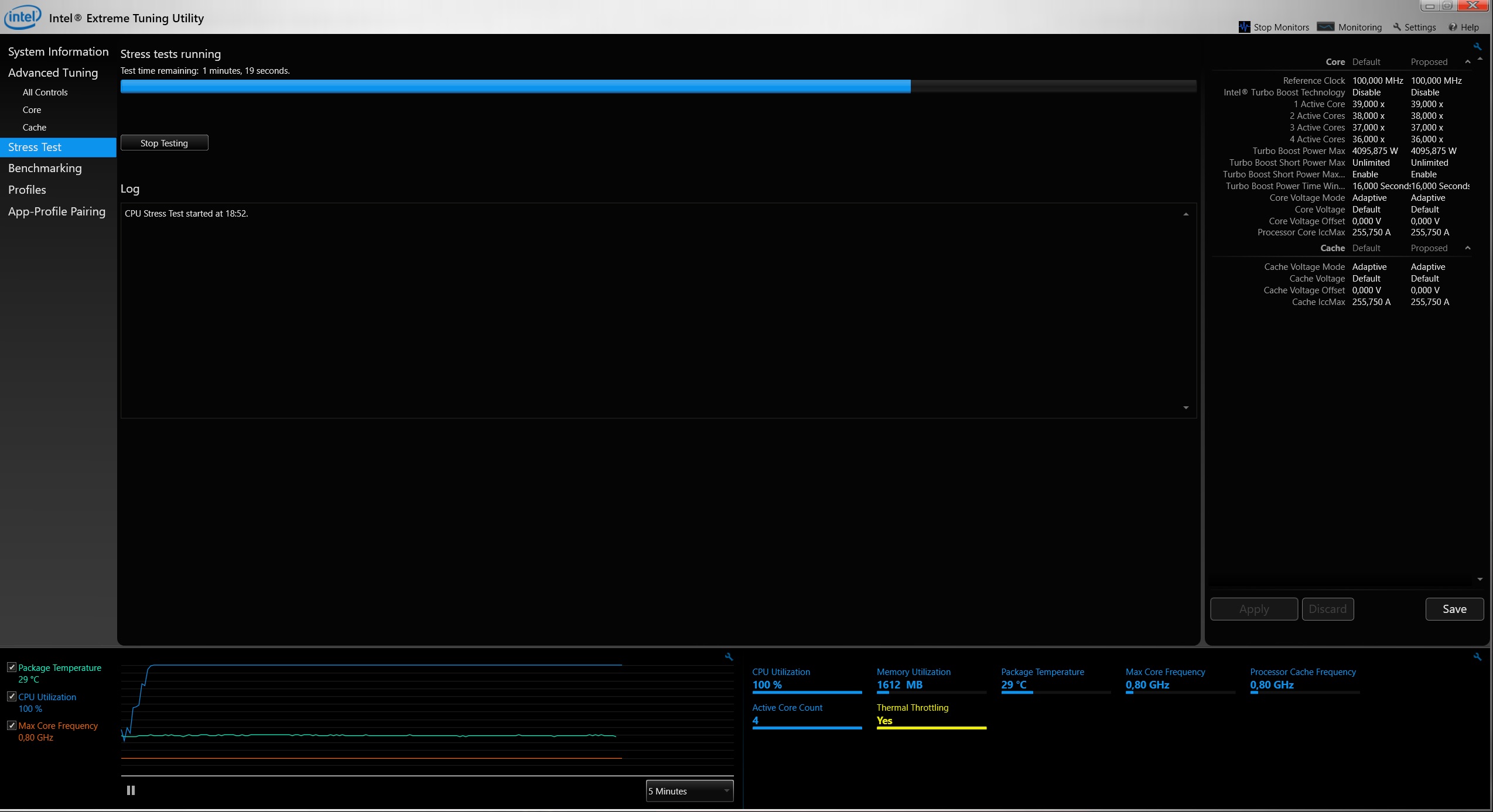This screenshot has height=812, width=1493.
Task: Go to System Information page
Action: (x=58, y=52)
